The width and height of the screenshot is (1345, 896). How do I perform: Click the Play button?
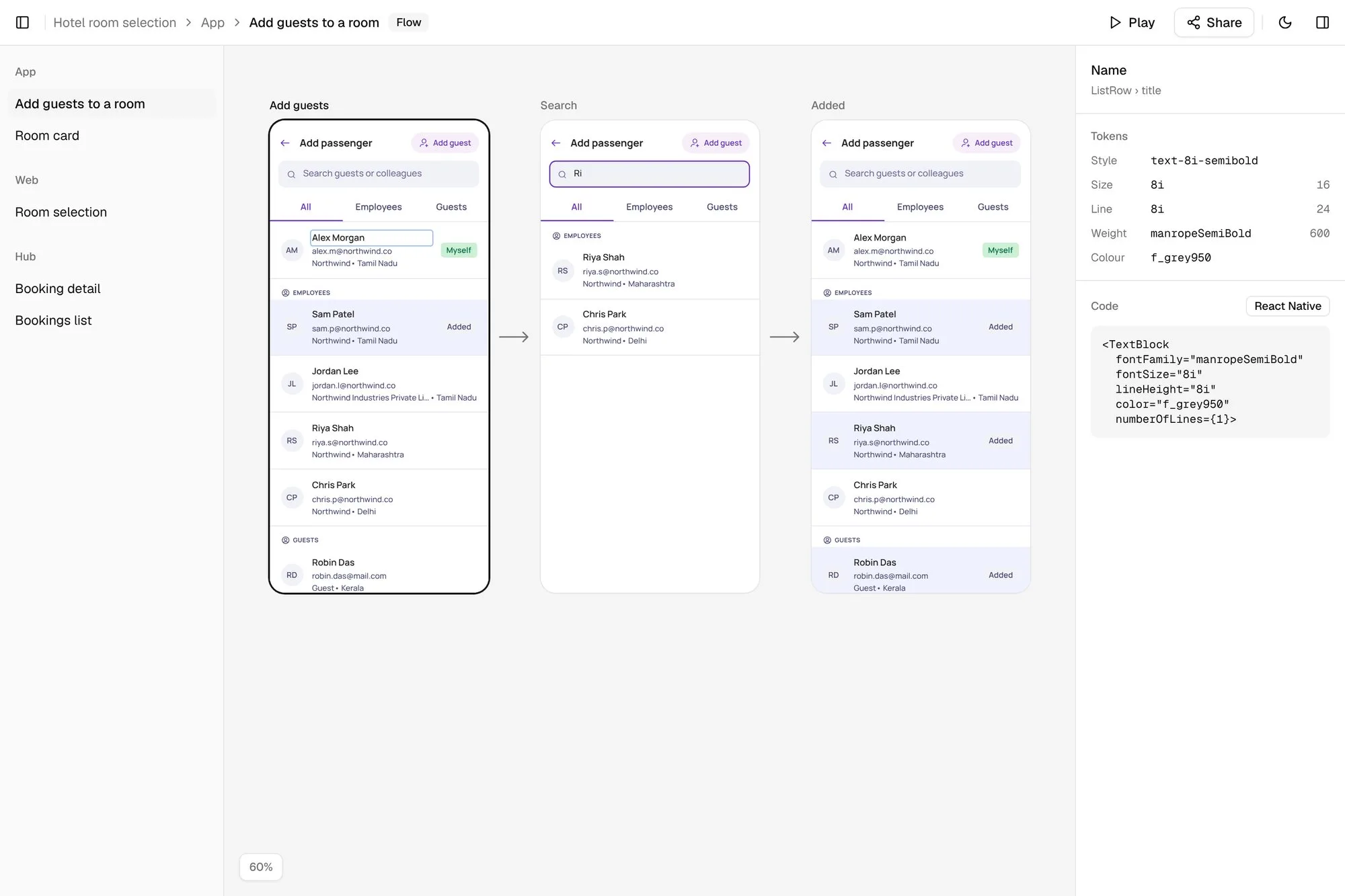[1132, 22]
